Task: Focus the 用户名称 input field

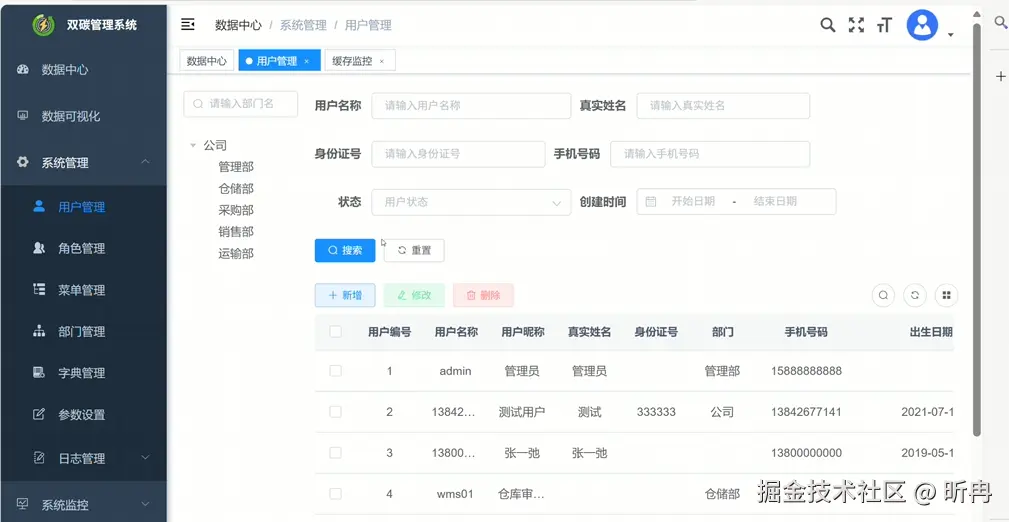Action: (x=471, y=106)
